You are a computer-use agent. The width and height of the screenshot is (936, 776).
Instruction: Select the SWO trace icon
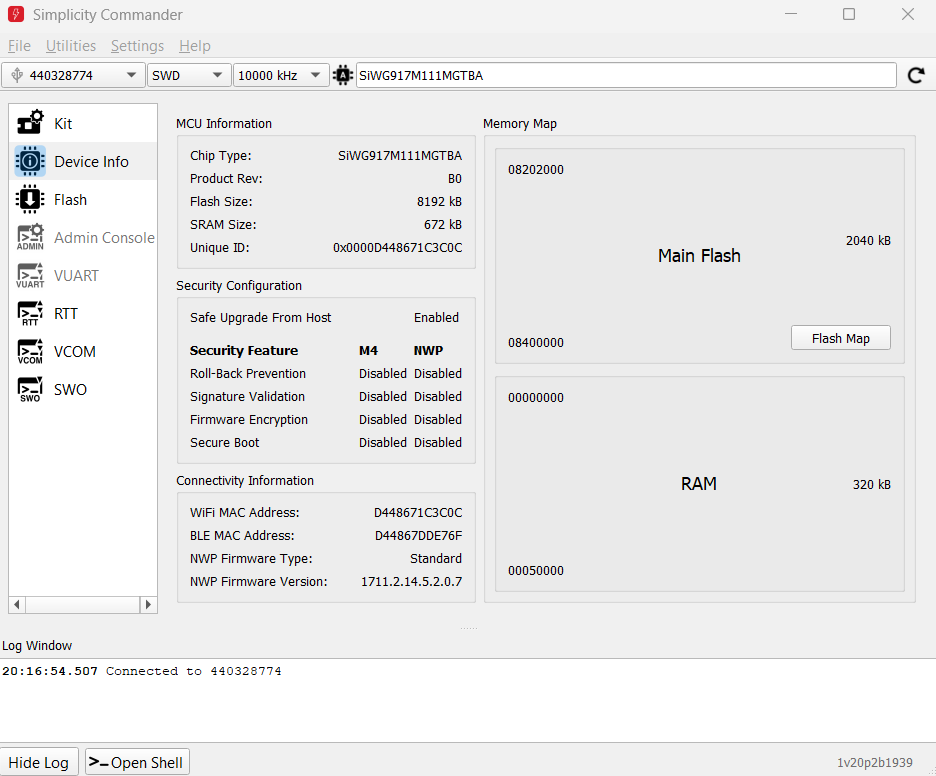coord(30,389)
